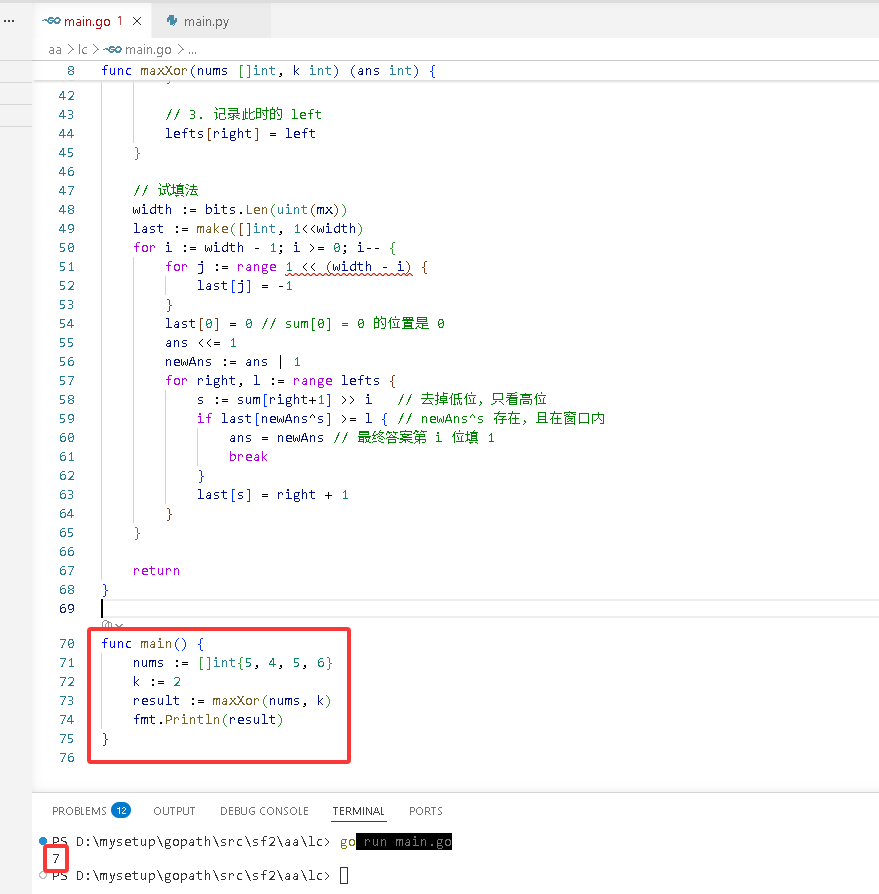This screenshot has height=894, width=879.
Task: Open the PROBLEMS panel tab
Action: [79, 811]
